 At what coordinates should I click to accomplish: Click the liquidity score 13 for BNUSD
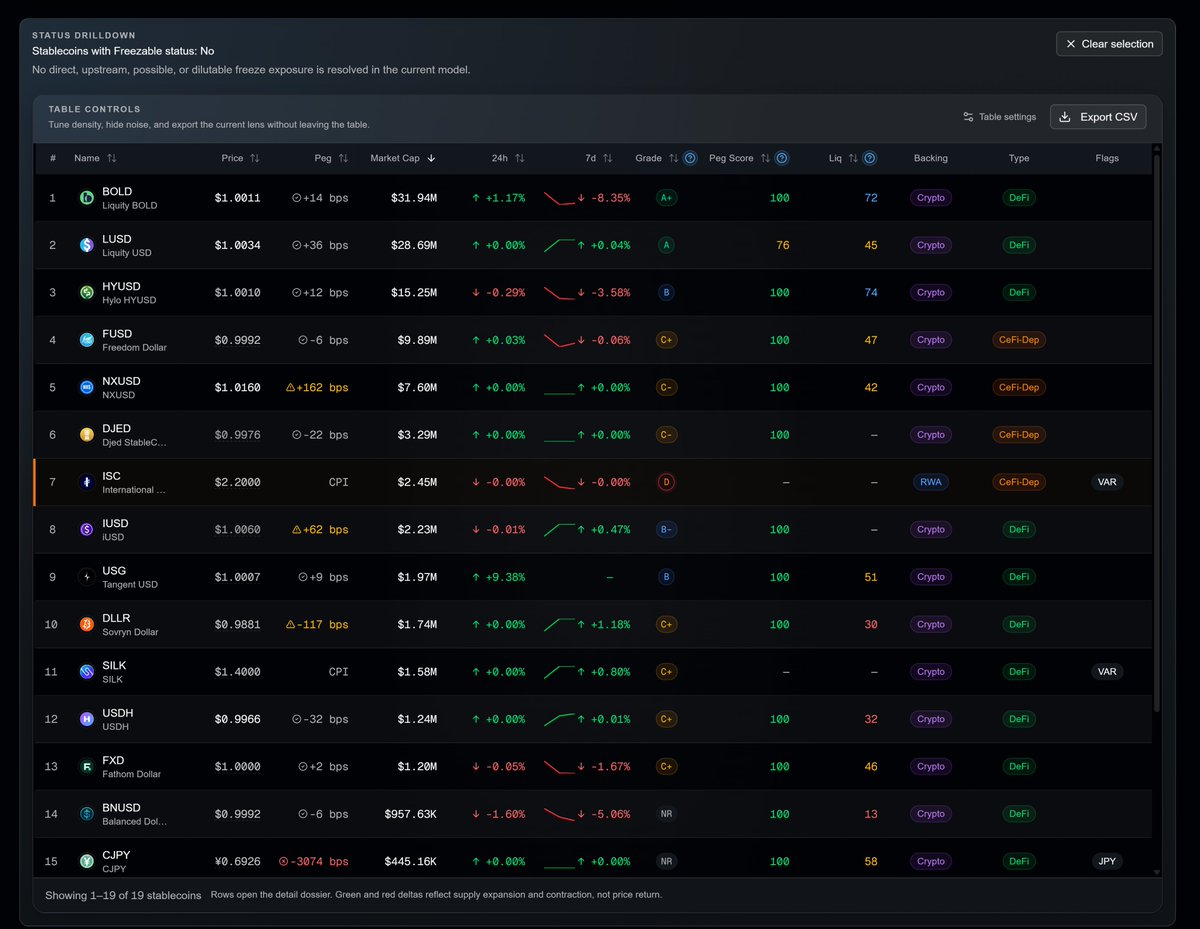tap(871, 814)
